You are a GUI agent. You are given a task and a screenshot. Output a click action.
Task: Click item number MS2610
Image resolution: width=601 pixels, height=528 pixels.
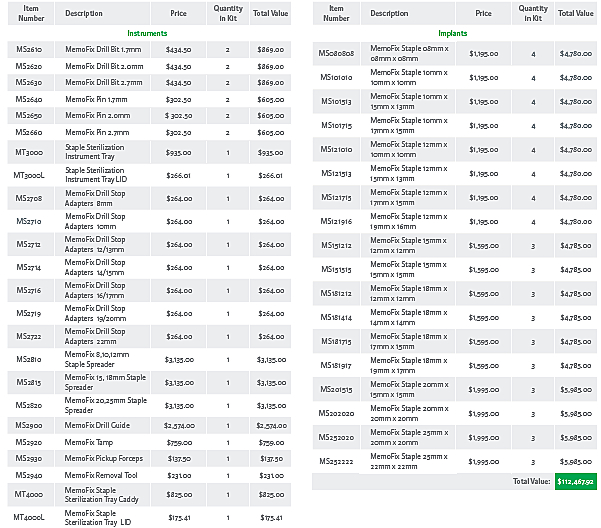[x=30, y=49]
